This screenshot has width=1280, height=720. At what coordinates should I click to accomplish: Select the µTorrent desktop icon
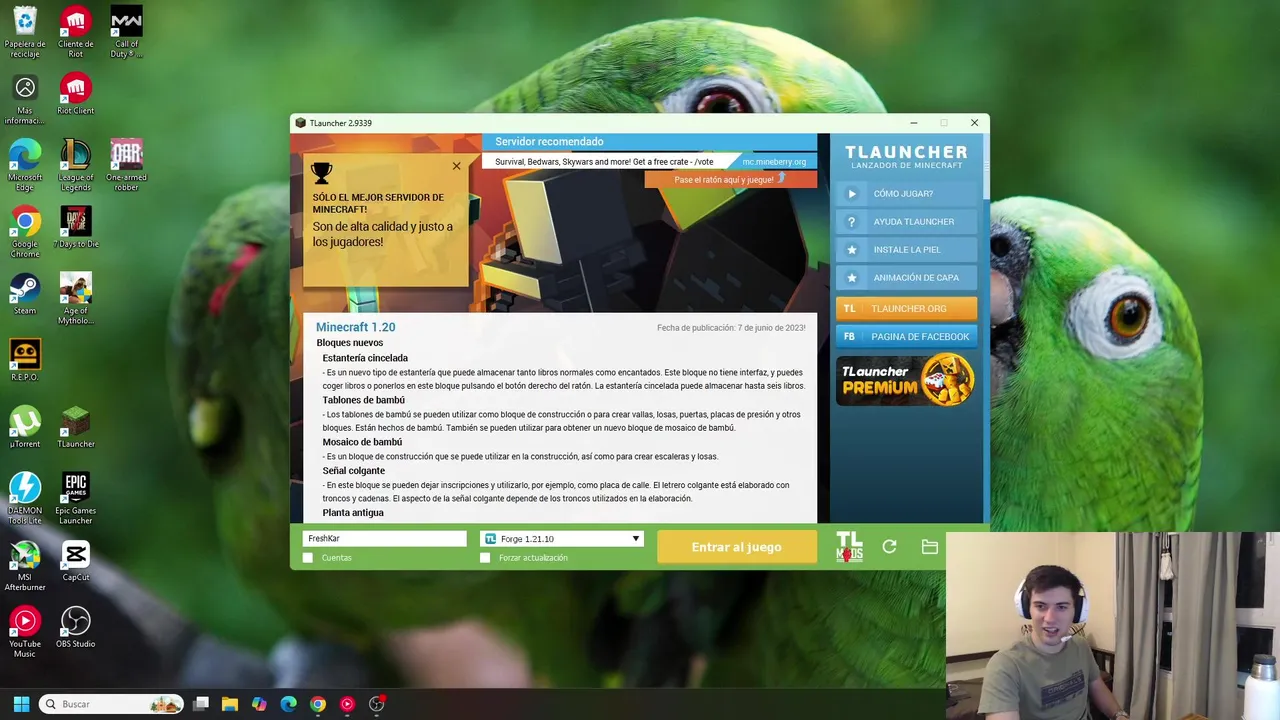click(25, 427)
